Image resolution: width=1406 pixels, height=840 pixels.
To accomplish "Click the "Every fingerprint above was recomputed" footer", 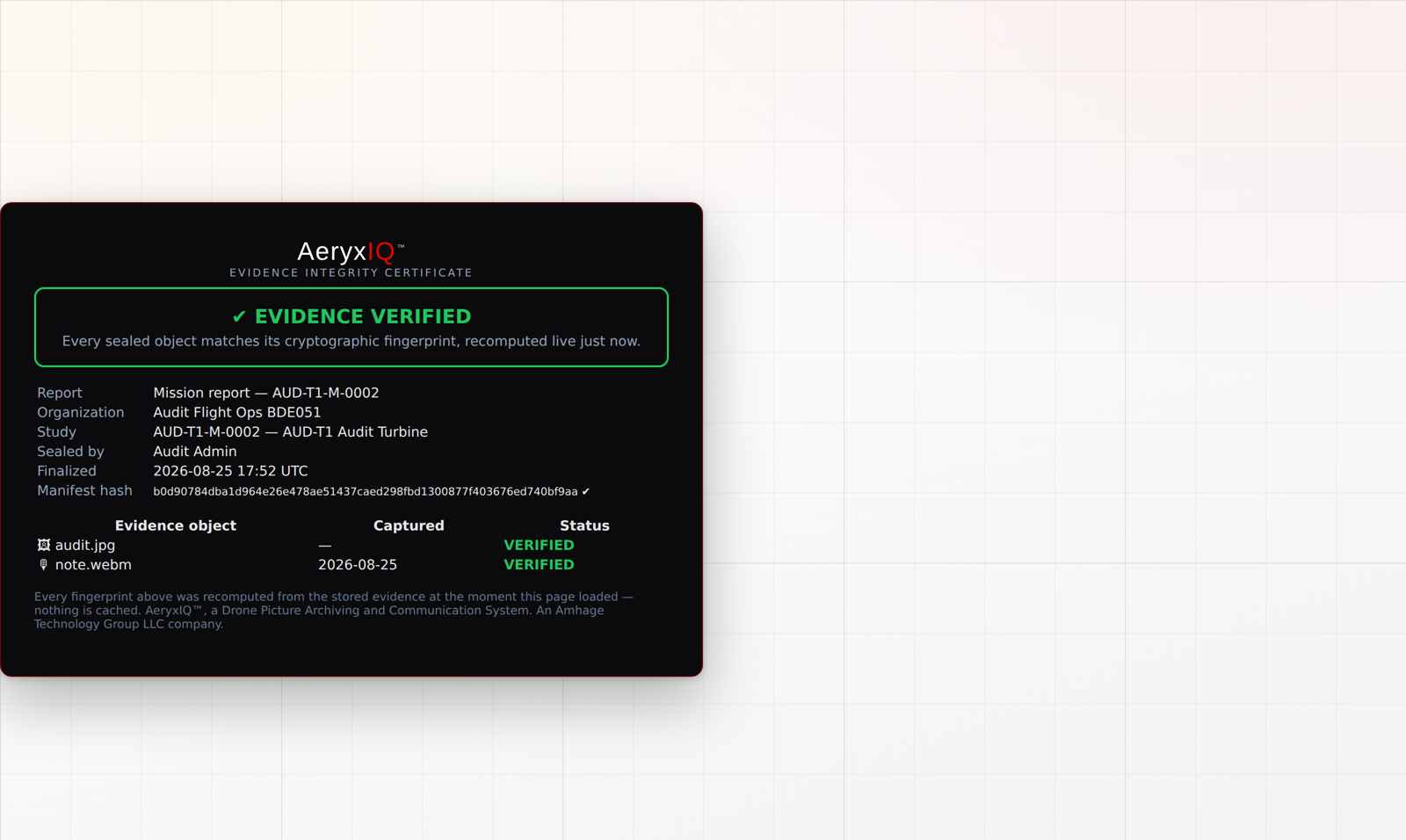I will 334,611.
